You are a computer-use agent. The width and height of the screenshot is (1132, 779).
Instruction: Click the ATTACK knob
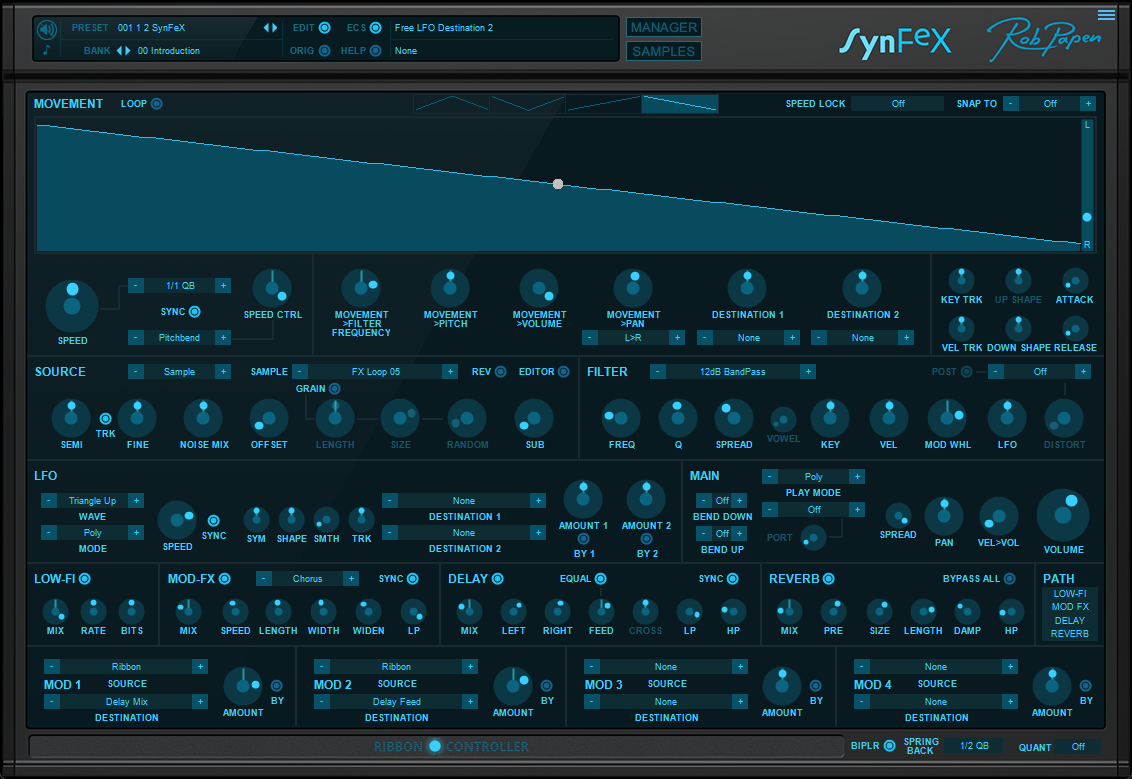click(x=1074, y=281)
